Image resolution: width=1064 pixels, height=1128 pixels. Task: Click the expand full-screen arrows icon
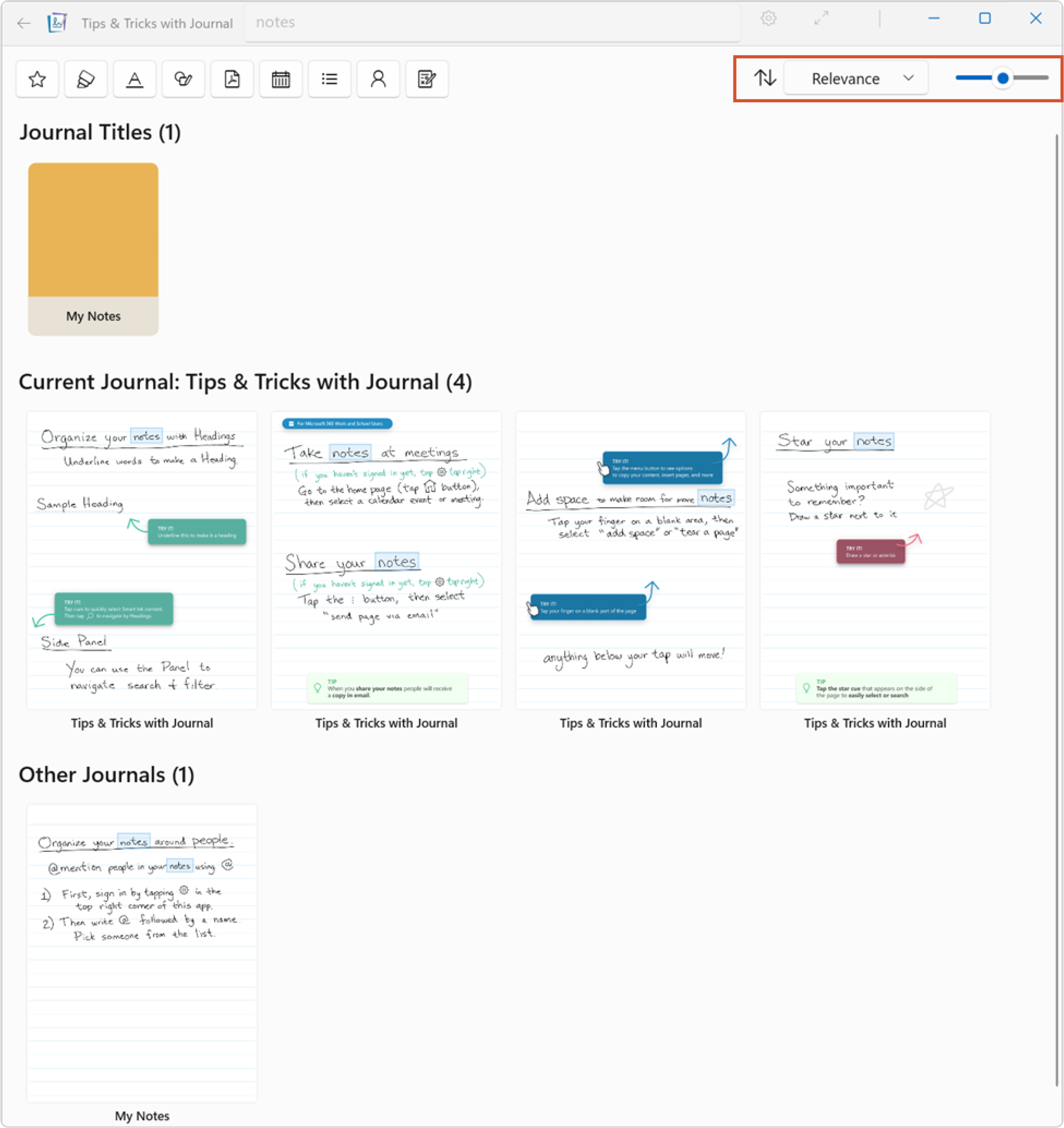[820, 19]
